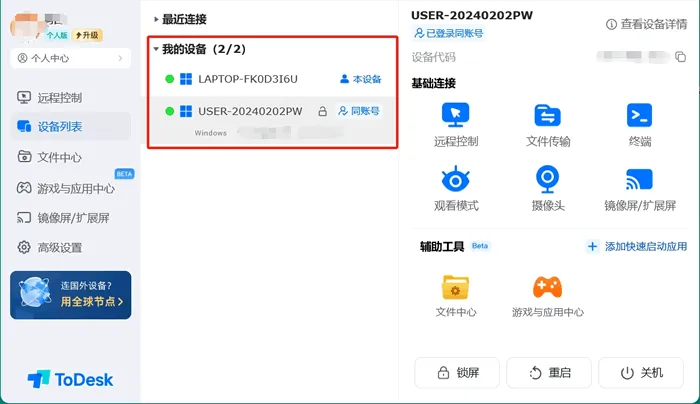Click the 升级 upgrade badge

[87, 35]
